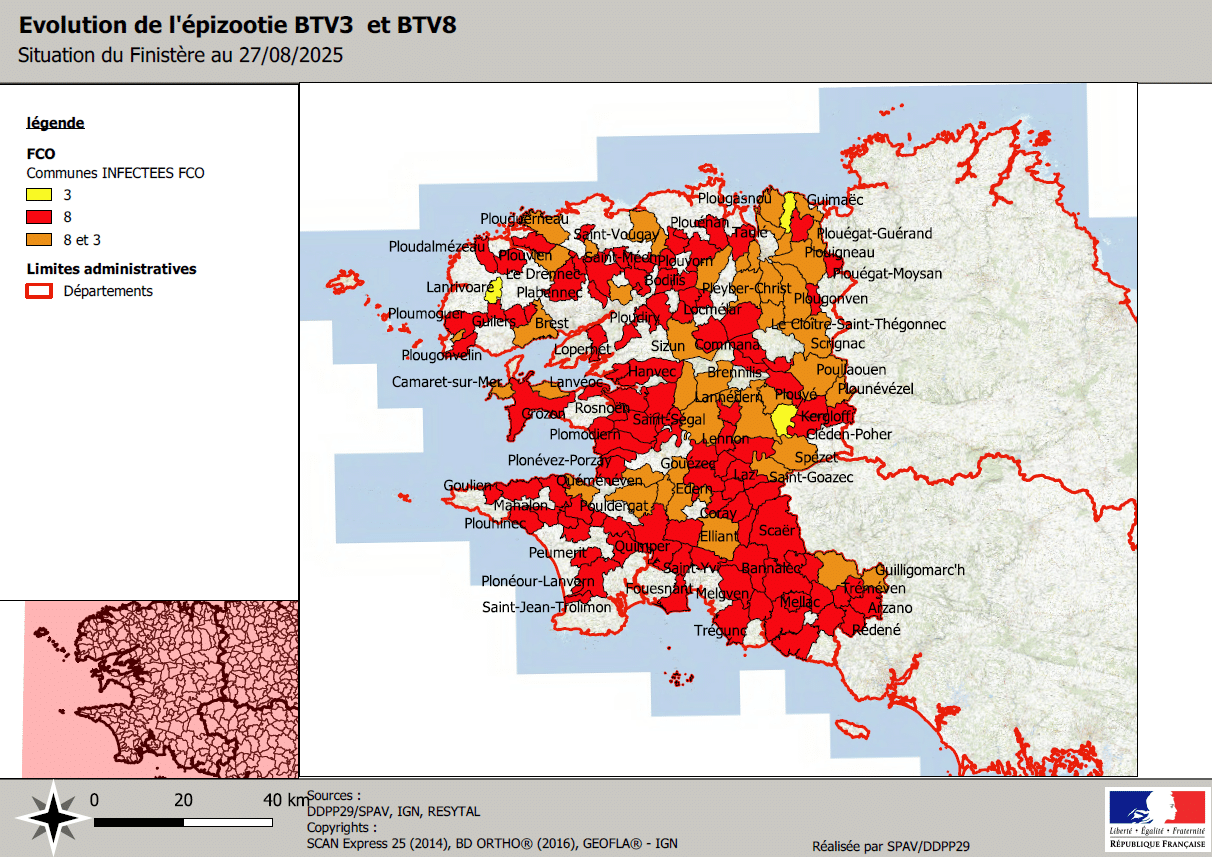Click the Ploudalmézeau label on the map
Viewport: 1212px width, 857px height.
[x=437, y=246]
